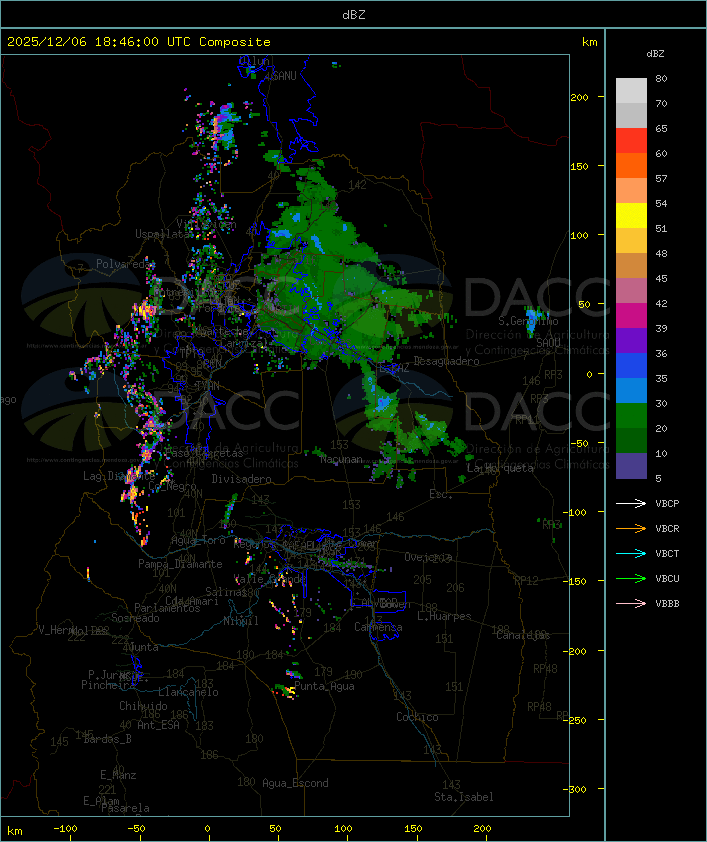This screenshot has height=842, width=707.
Task: Click the Sosneado place label
Action: (x=135, y=618)
